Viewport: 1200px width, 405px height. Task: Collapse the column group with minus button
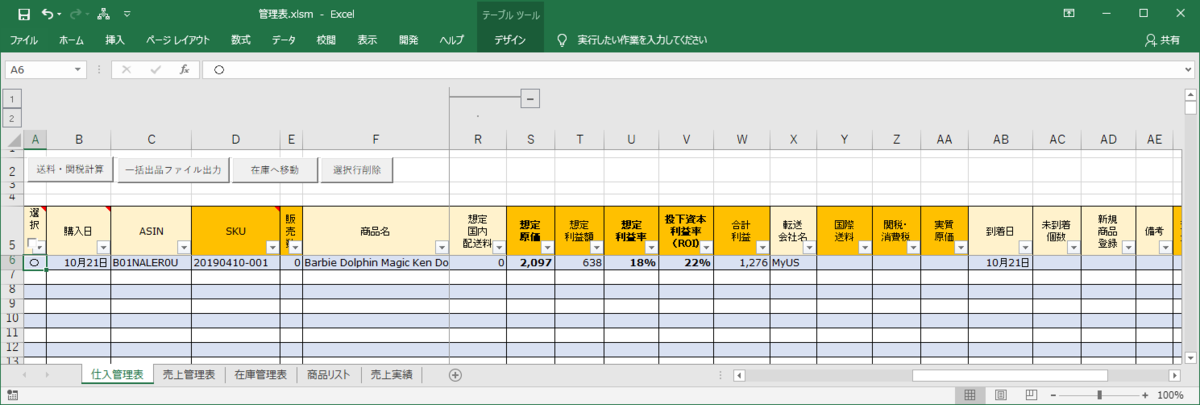(x=531, y=98)
